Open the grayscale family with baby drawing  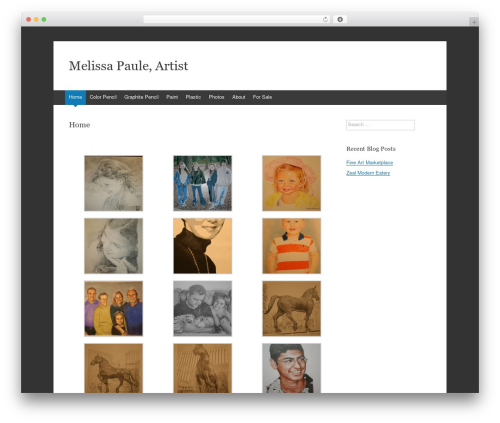[x=202, y=309]
